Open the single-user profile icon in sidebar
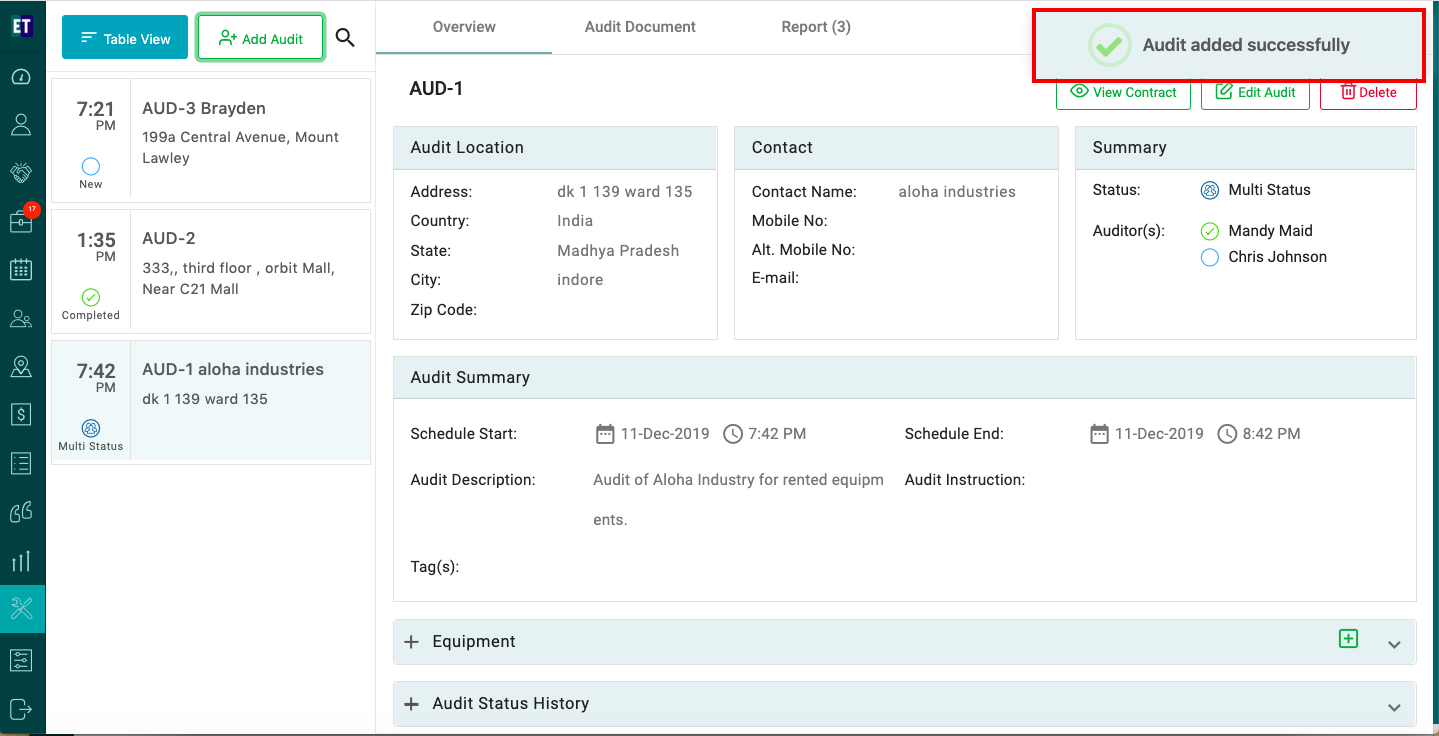Image resolution: width=1439 pixels, height=736 pixels. 21,125
